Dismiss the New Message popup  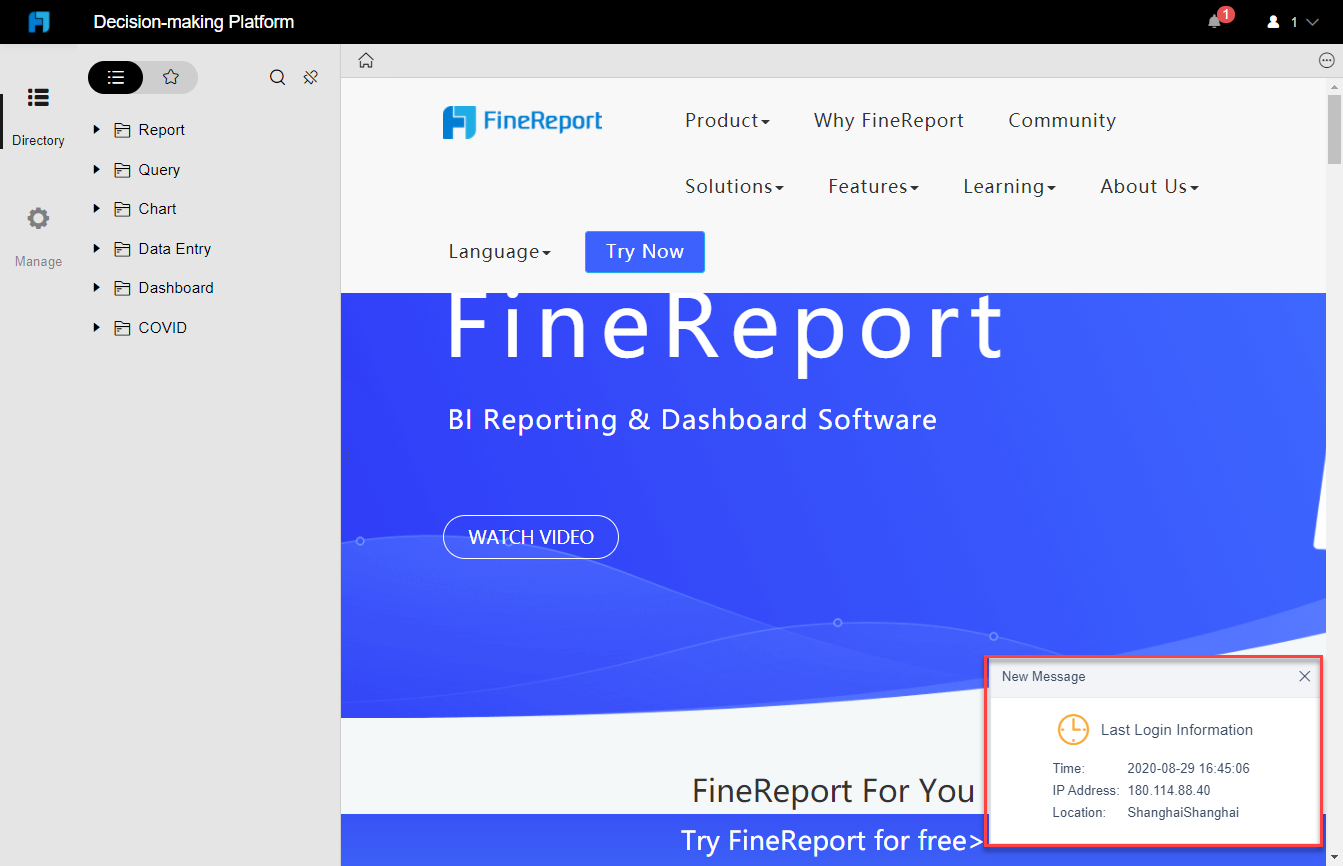click(1304, 677)
